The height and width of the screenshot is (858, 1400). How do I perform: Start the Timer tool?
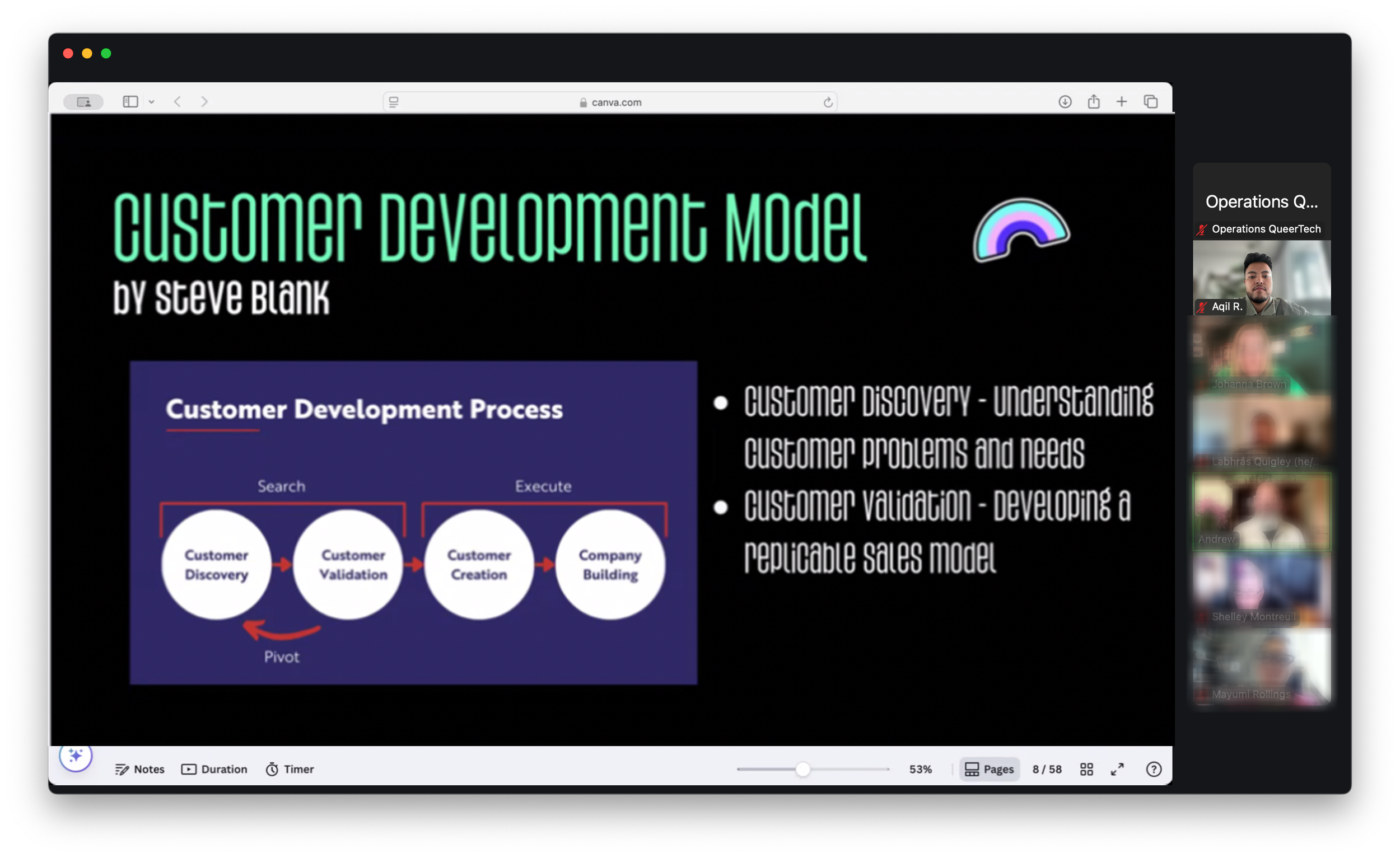click(x=290, y=769)
